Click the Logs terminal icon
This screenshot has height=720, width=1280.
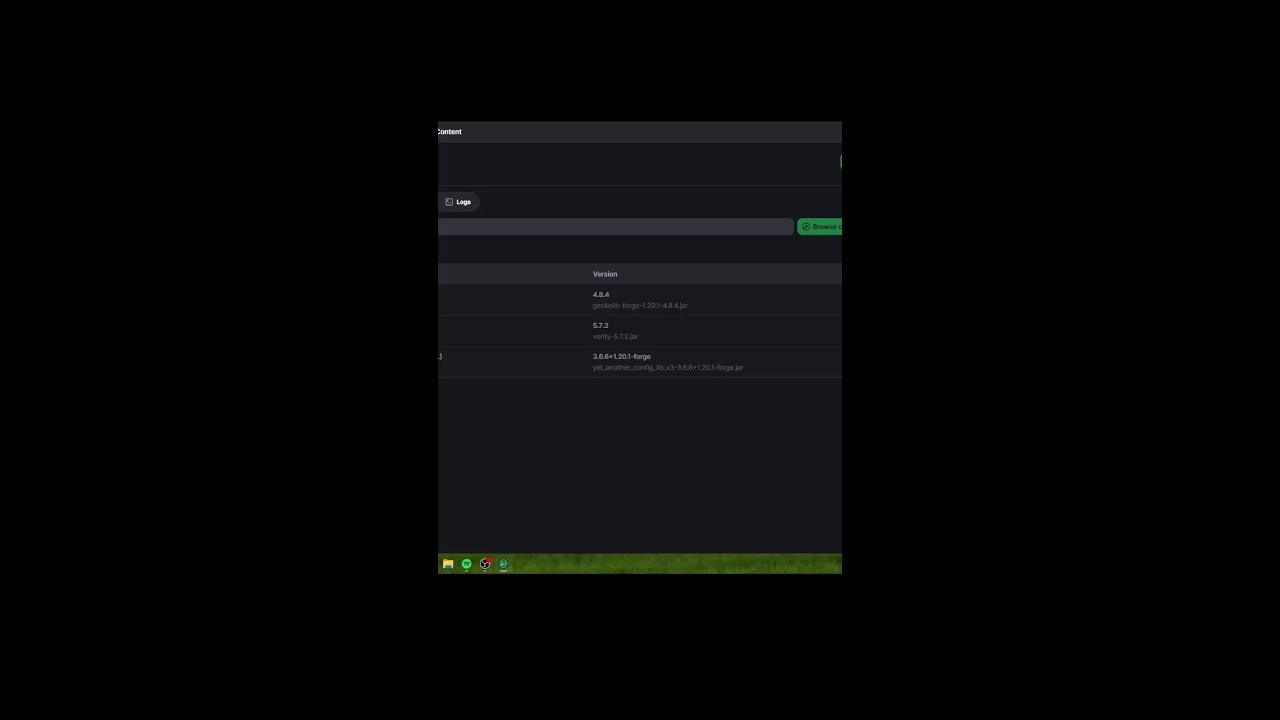click(x=449, y=202)
